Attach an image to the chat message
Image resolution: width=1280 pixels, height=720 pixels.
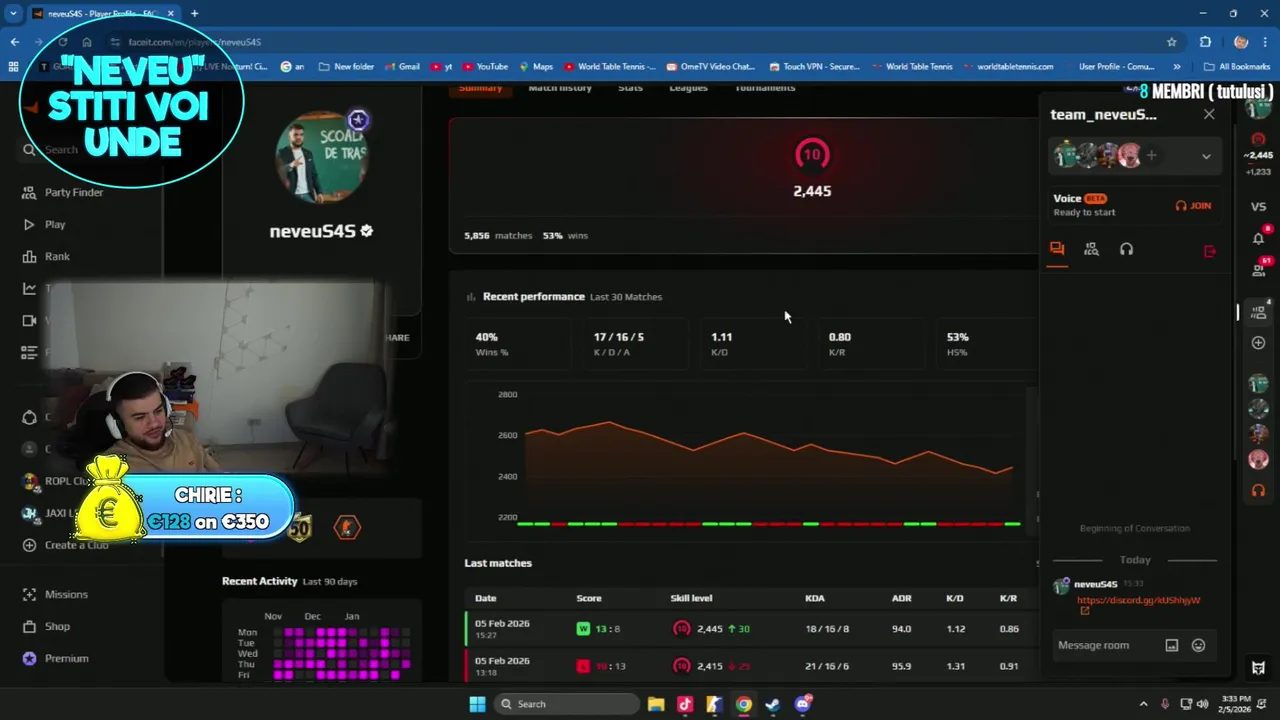[x=1172, y=645]
